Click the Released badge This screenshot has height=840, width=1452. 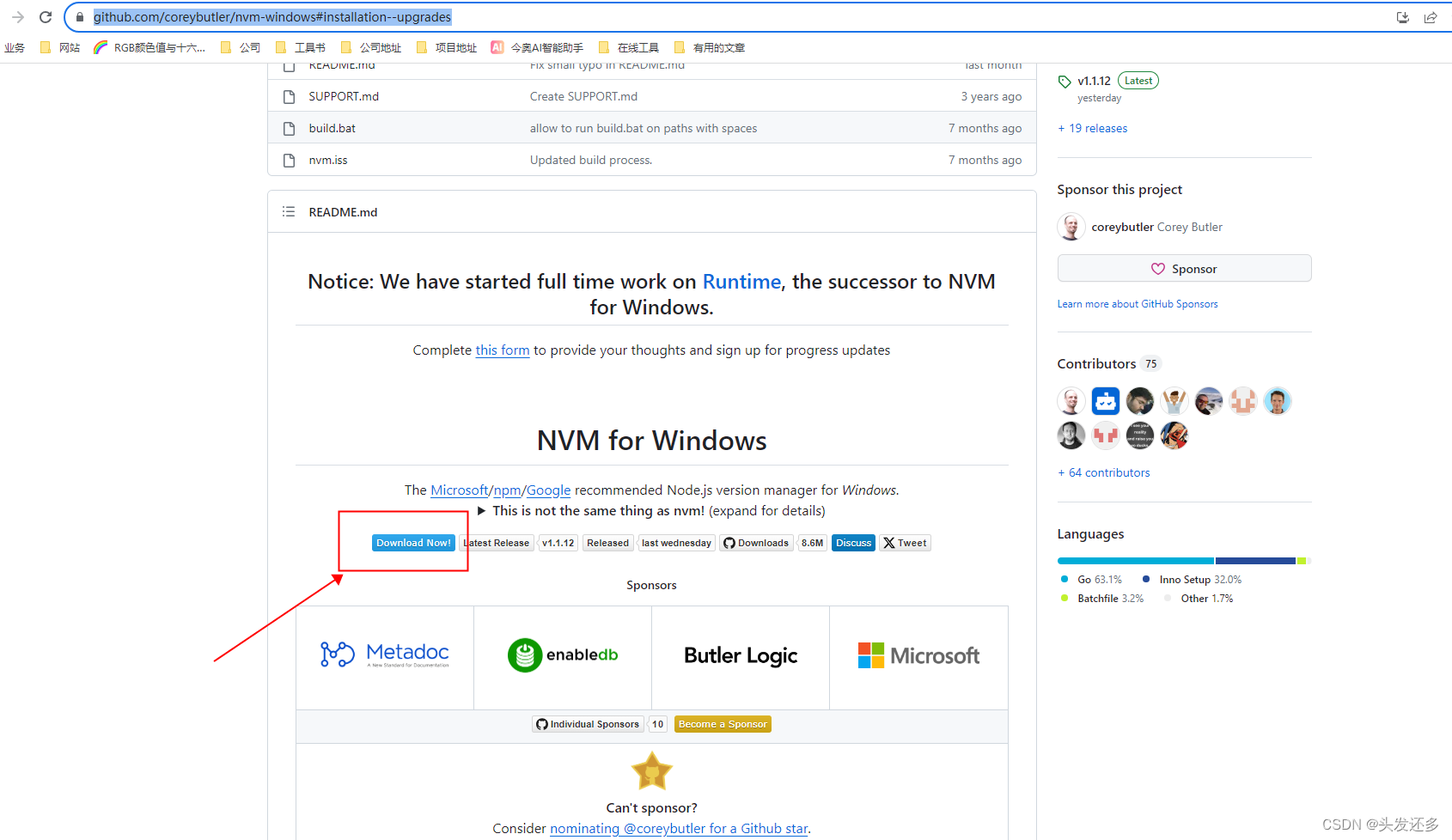608,543
